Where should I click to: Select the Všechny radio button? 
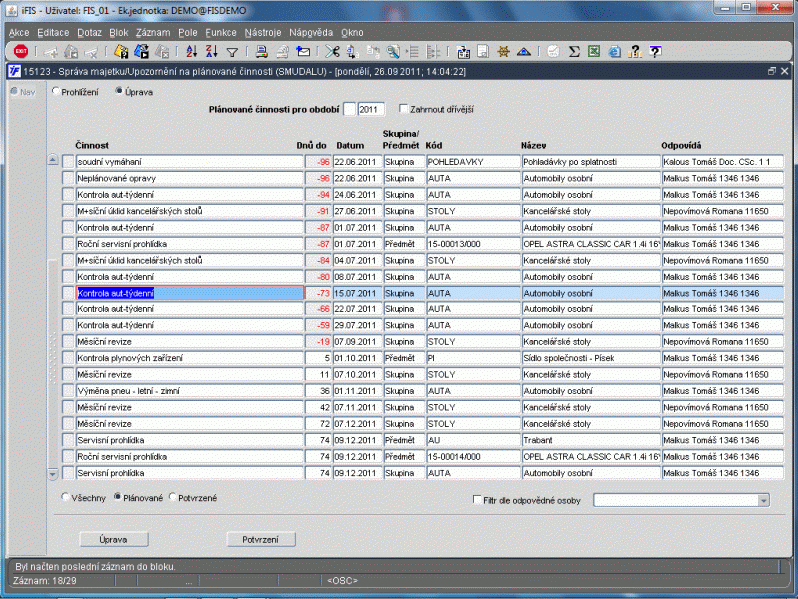[65, 497]
